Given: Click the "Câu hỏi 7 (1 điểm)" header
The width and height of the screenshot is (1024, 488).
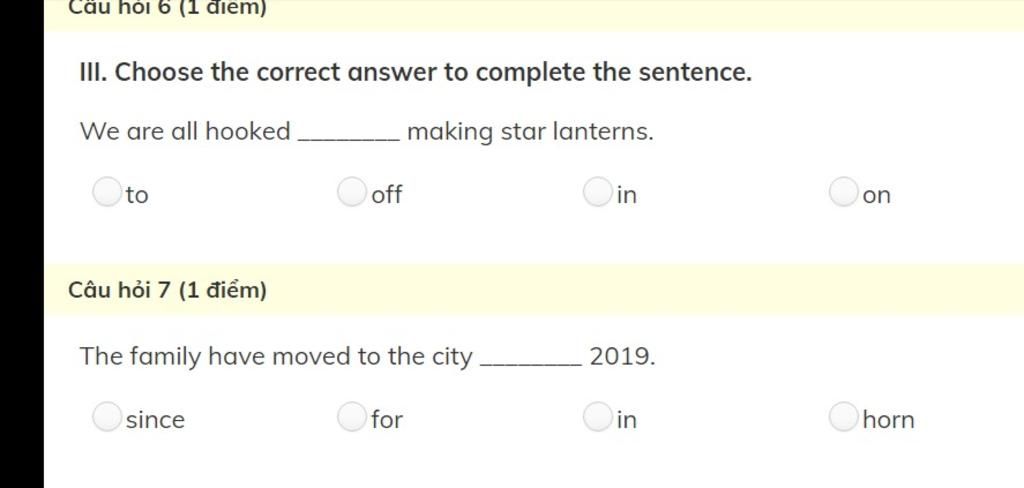Looking at the screenshot, I should (x=167, y=290).
